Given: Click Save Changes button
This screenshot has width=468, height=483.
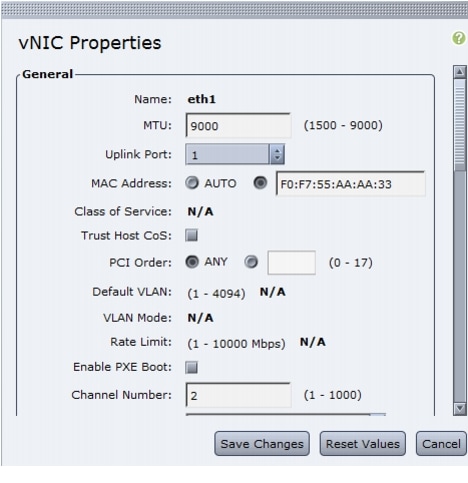Looking at the screenshot, I should 262,444.
